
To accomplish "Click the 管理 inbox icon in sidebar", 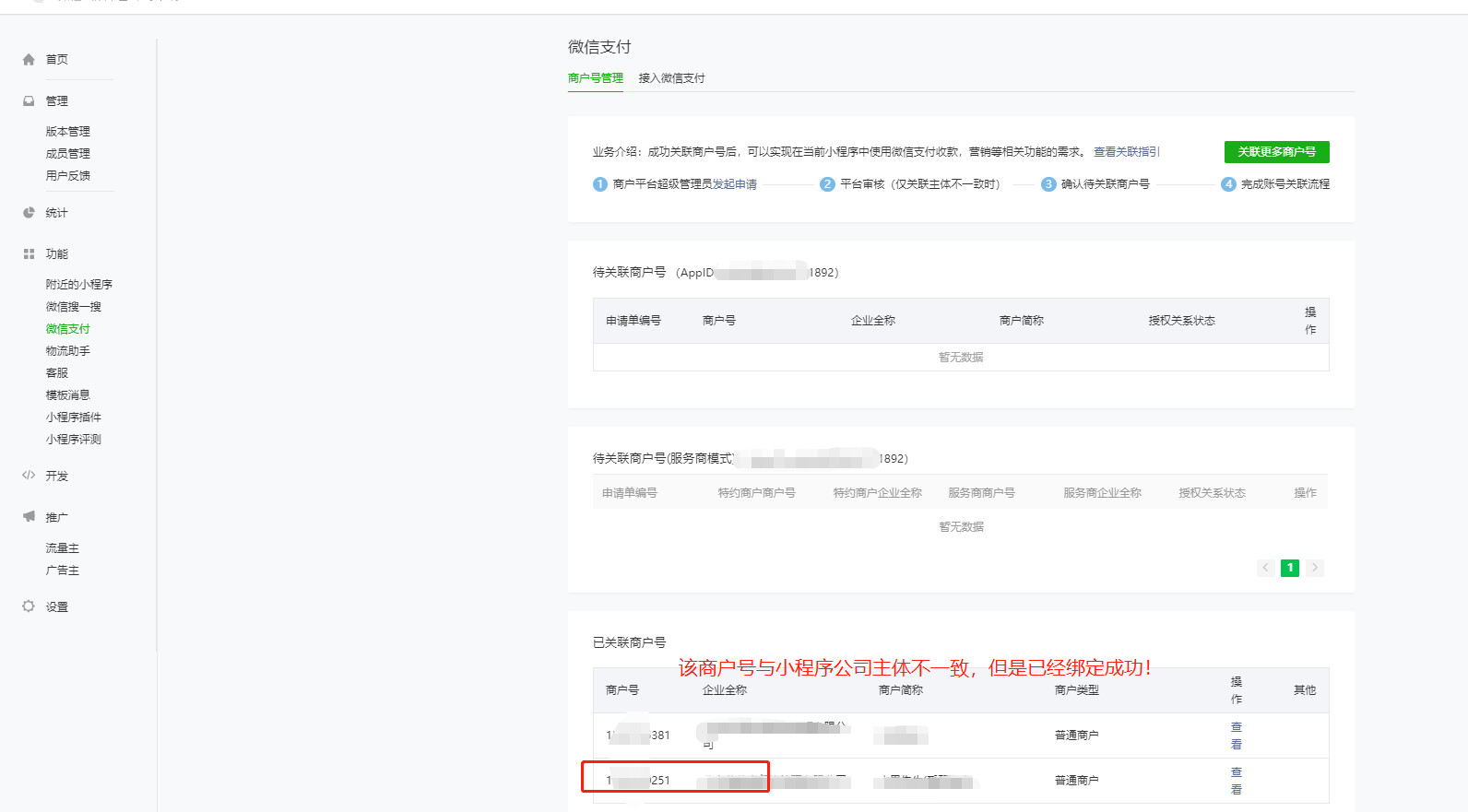I will 29,101.
